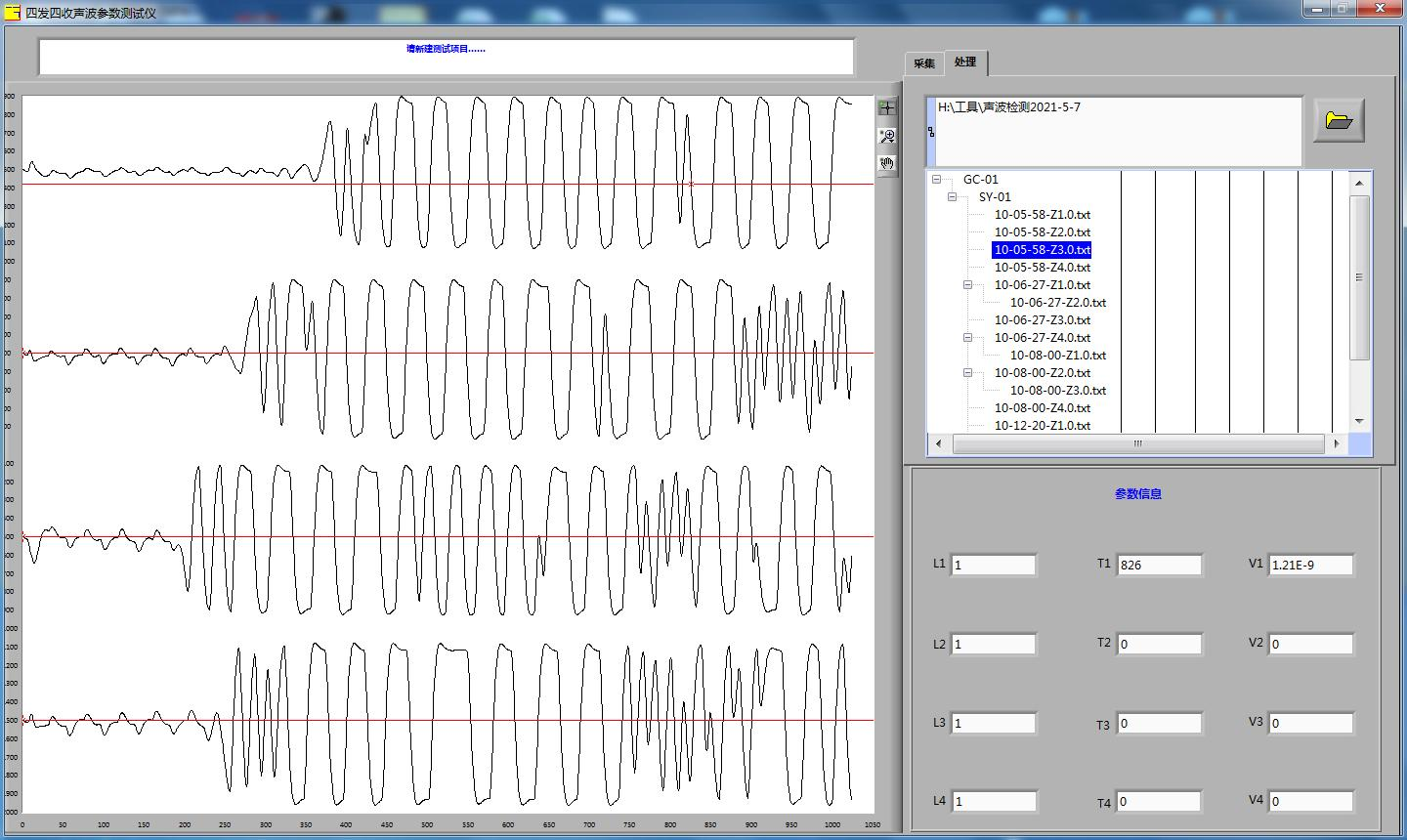
Task: Click the L3 input field
Action: coord(993,723)
